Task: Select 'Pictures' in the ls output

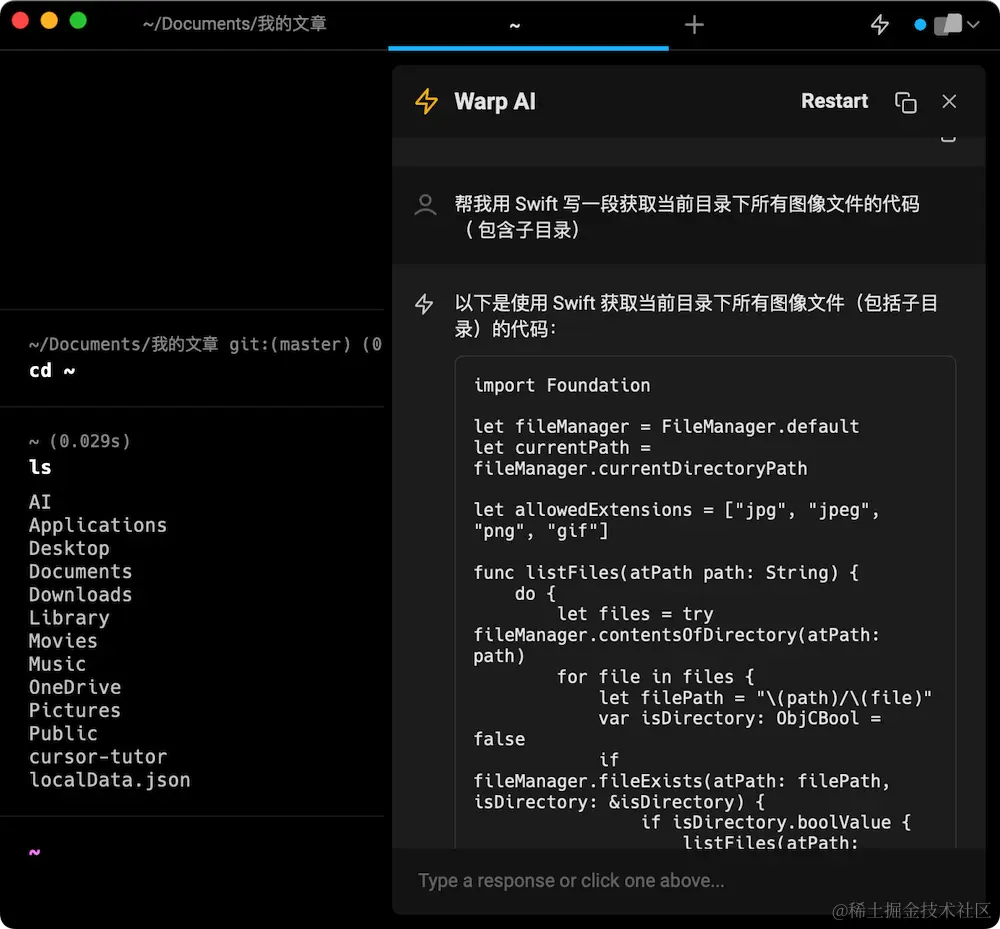Action: (x=75, y=710)
